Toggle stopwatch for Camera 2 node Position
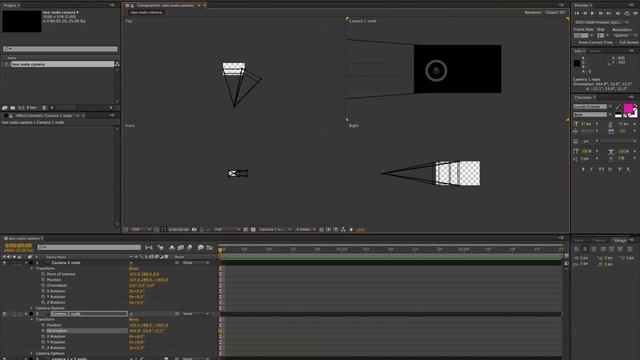The image size is (640, 360). [x=43, y=280]
